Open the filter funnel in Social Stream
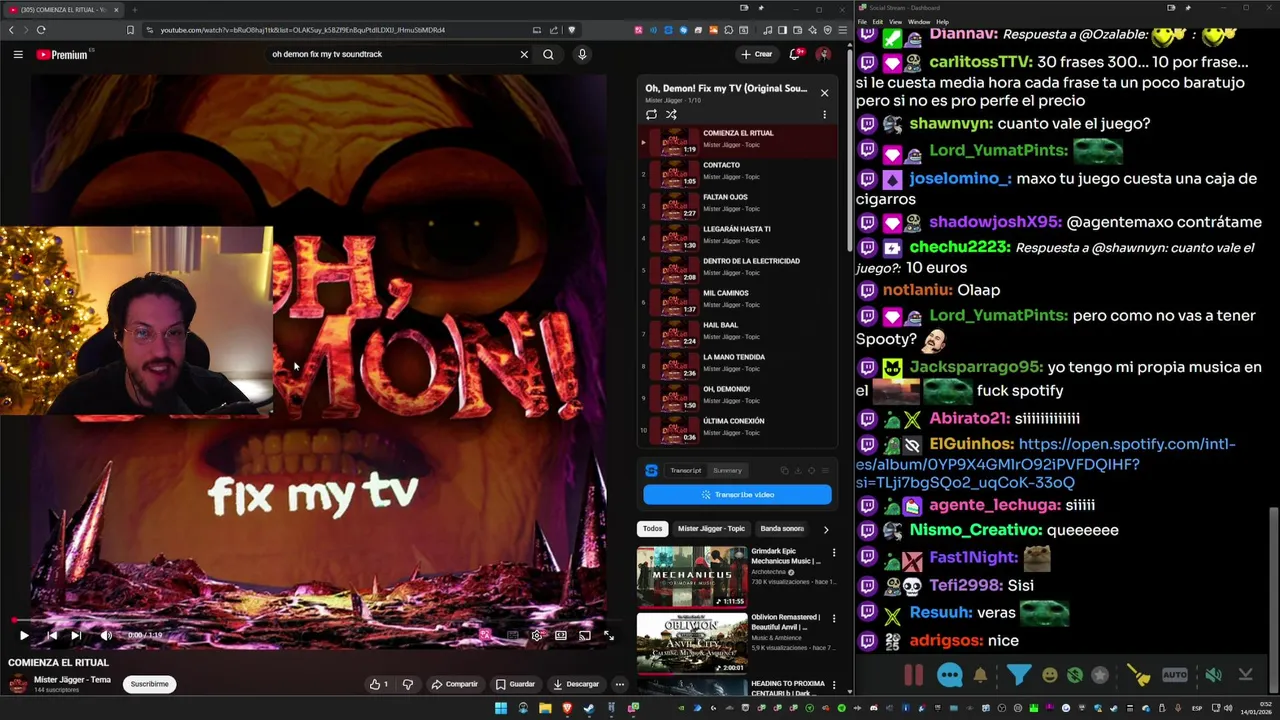Screen dimensions: 1280x720 [x=1018, y=675]
